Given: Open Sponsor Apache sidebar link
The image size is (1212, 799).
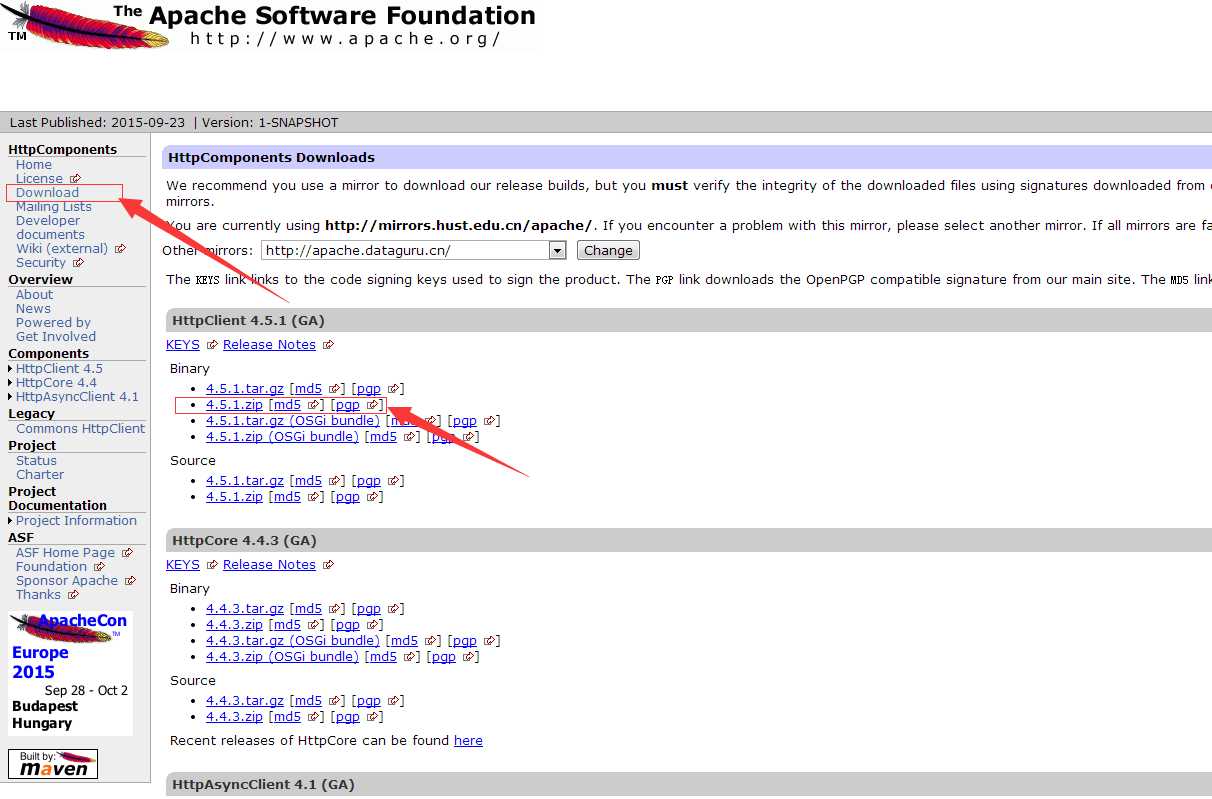Looking at the screenshot, I should pyautogui.click(x=67, y=581).
